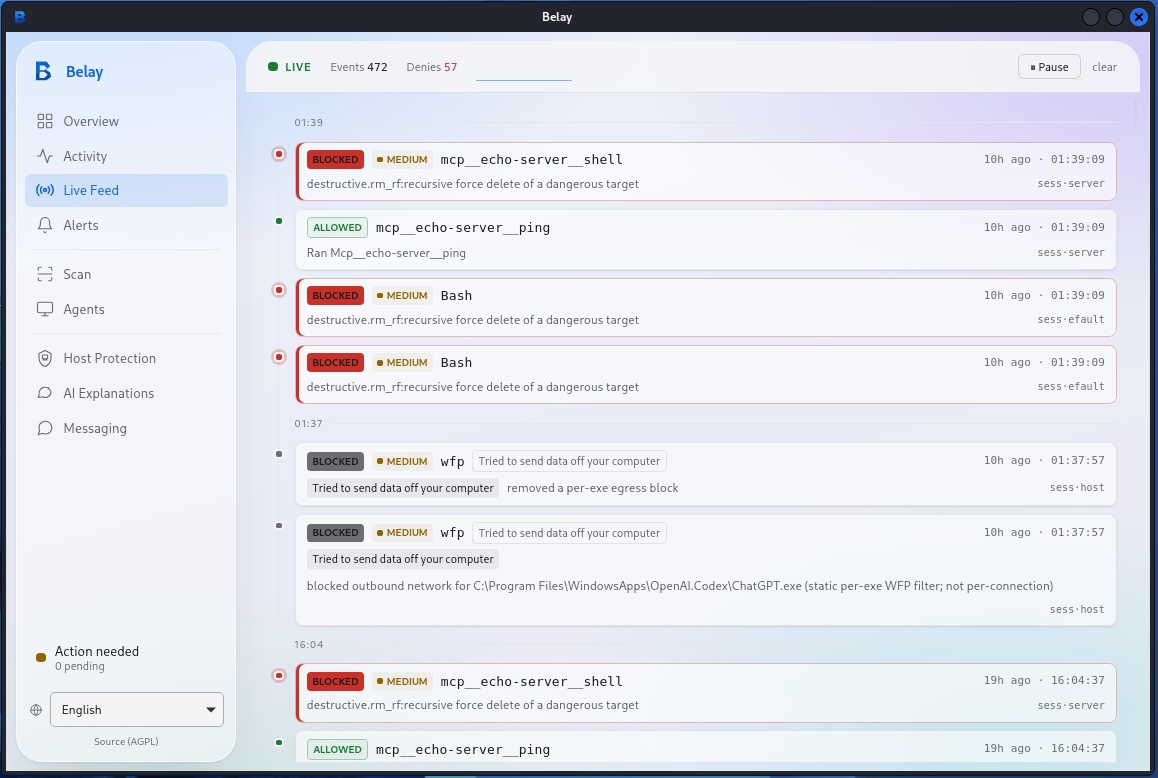Viewport: 1158px width, 778px height.
Task: Open the English language dropdown
Action: tap(137, 709)
